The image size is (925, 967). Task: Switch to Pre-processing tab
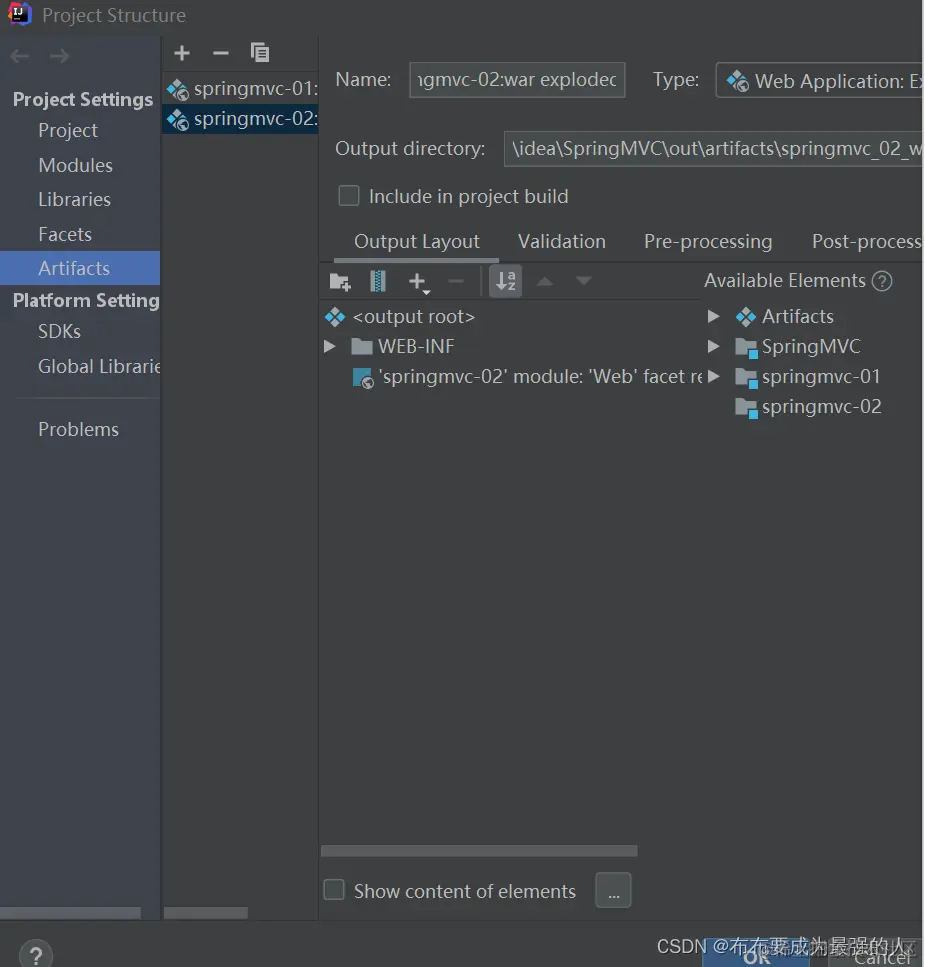pos(708,241)
